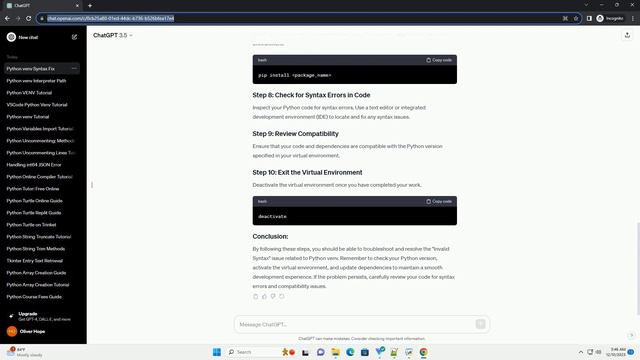Select the ChatGPT browser tab
This screenshot has width=640, height=360.
click(x=42, y=6)
